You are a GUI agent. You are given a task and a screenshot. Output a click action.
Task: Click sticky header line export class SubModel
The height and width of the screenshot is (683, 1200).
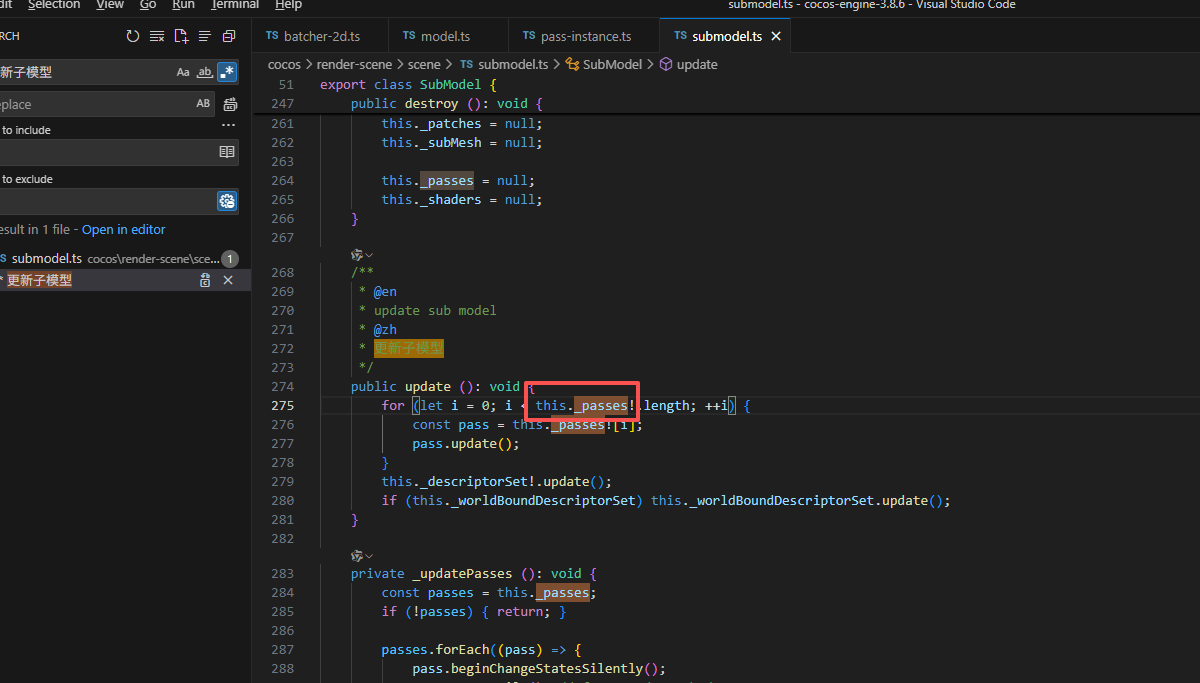pyautogui.click(x=408, y=85)
